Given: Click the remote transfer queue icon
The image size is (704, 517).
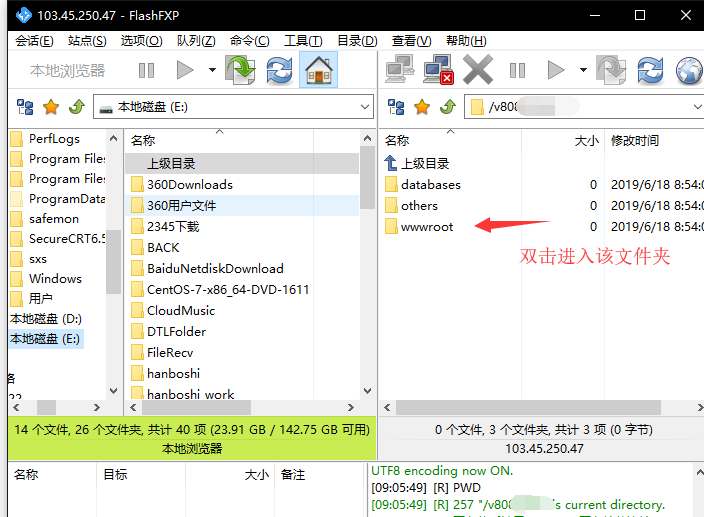Looking at the screenshot, I should coord(611,70).
